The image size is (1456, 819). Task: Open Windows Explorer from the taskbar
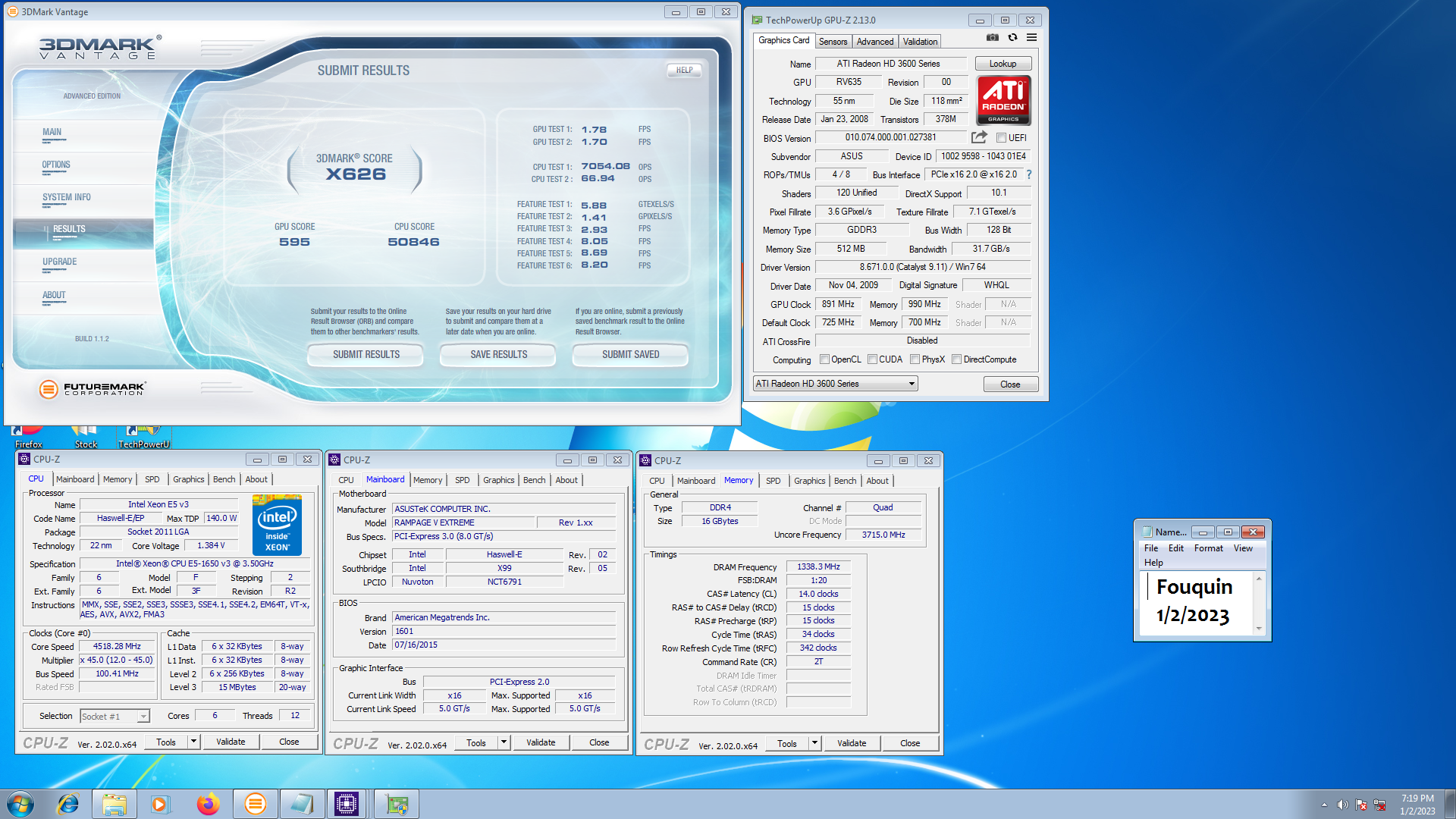(115, 804)
